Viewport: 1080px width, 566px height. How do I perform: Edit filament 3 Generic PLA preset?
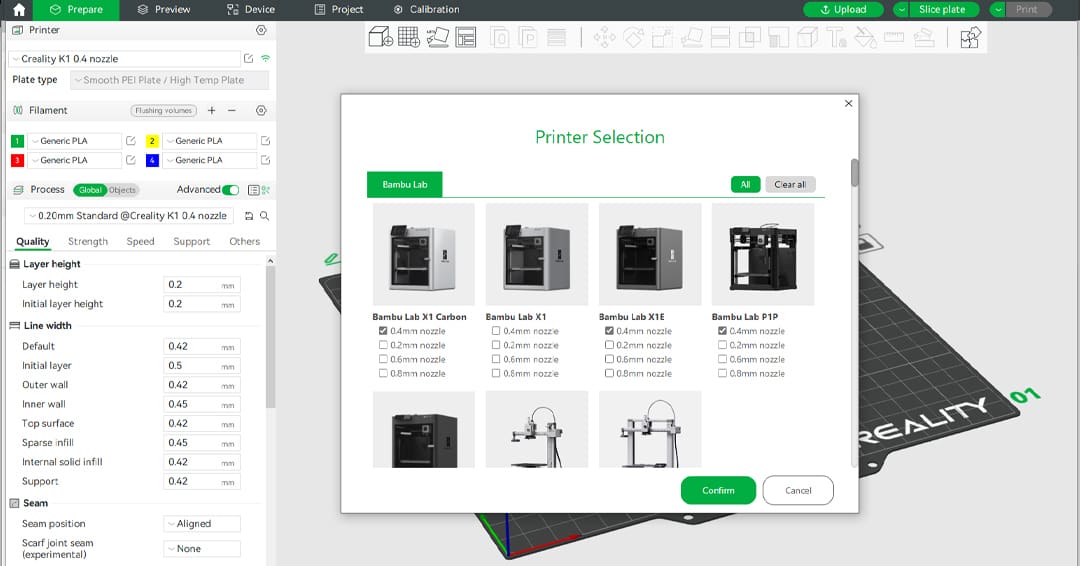pos(130,160)
